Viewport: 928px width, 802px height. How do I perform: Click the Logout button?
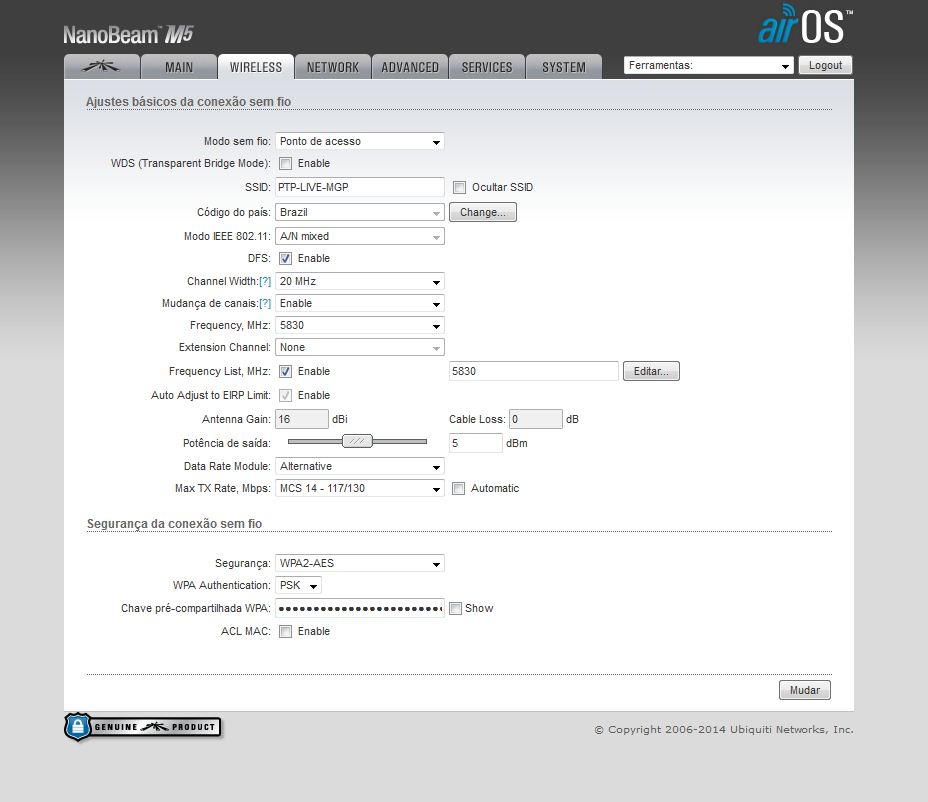pyautogui.click(x=825, y=65)
